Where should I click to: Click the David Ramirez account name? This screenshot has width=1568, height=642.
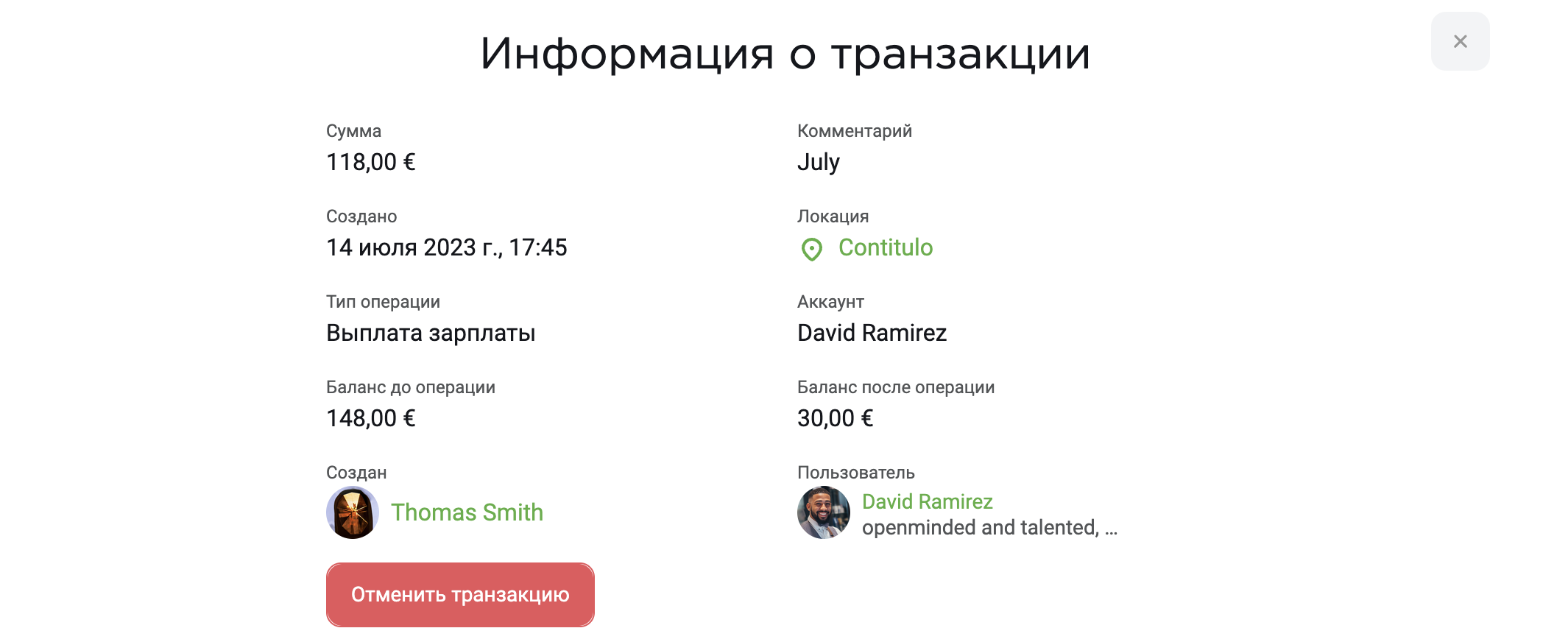872,333
